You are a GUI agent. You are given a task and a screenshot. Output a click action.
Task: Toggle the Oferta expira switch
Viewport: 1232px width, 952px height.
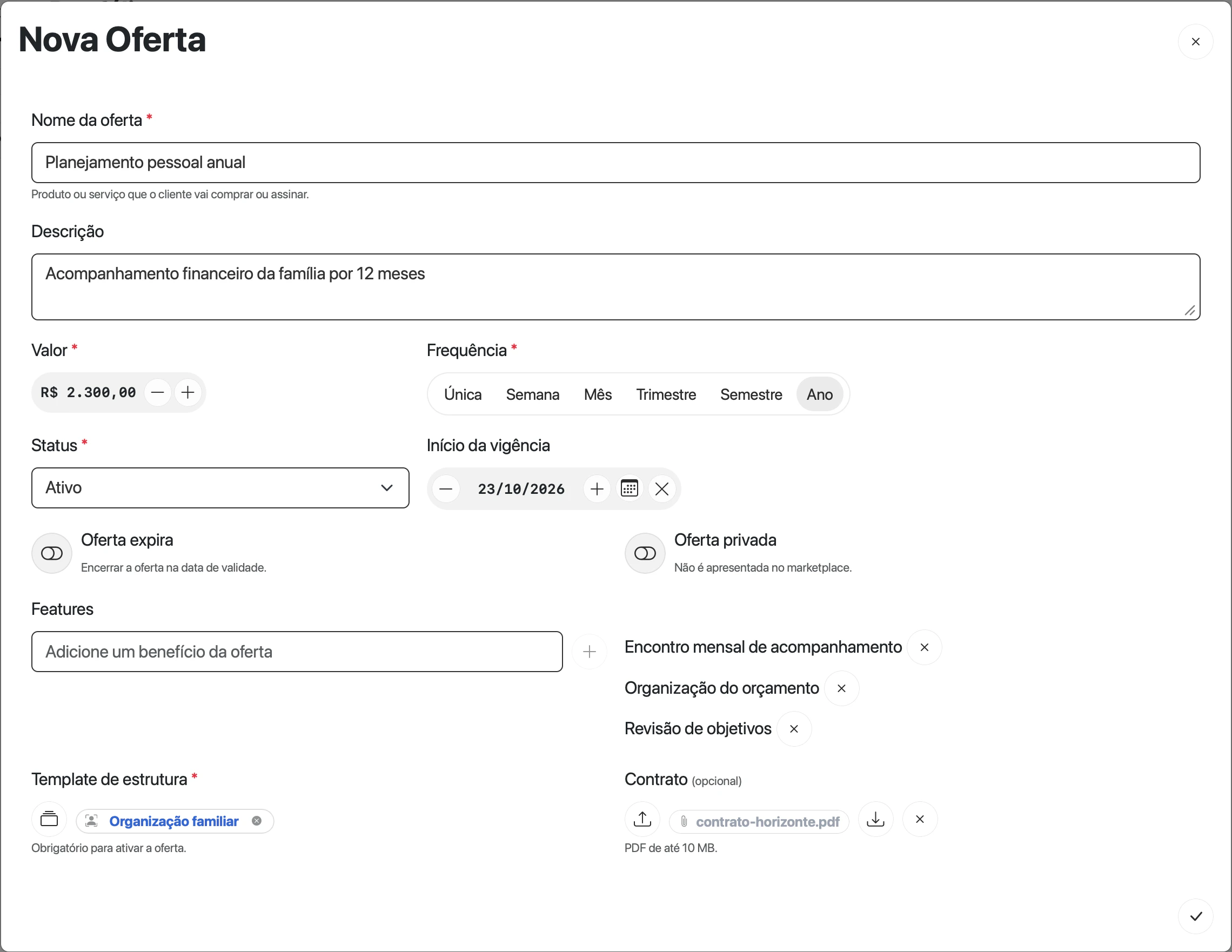(52, 553)
